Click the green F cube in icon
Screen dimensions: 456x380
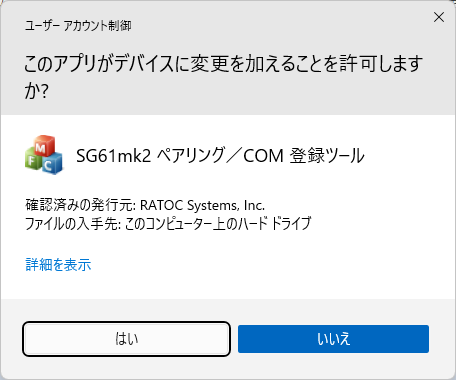click(33, 160)
